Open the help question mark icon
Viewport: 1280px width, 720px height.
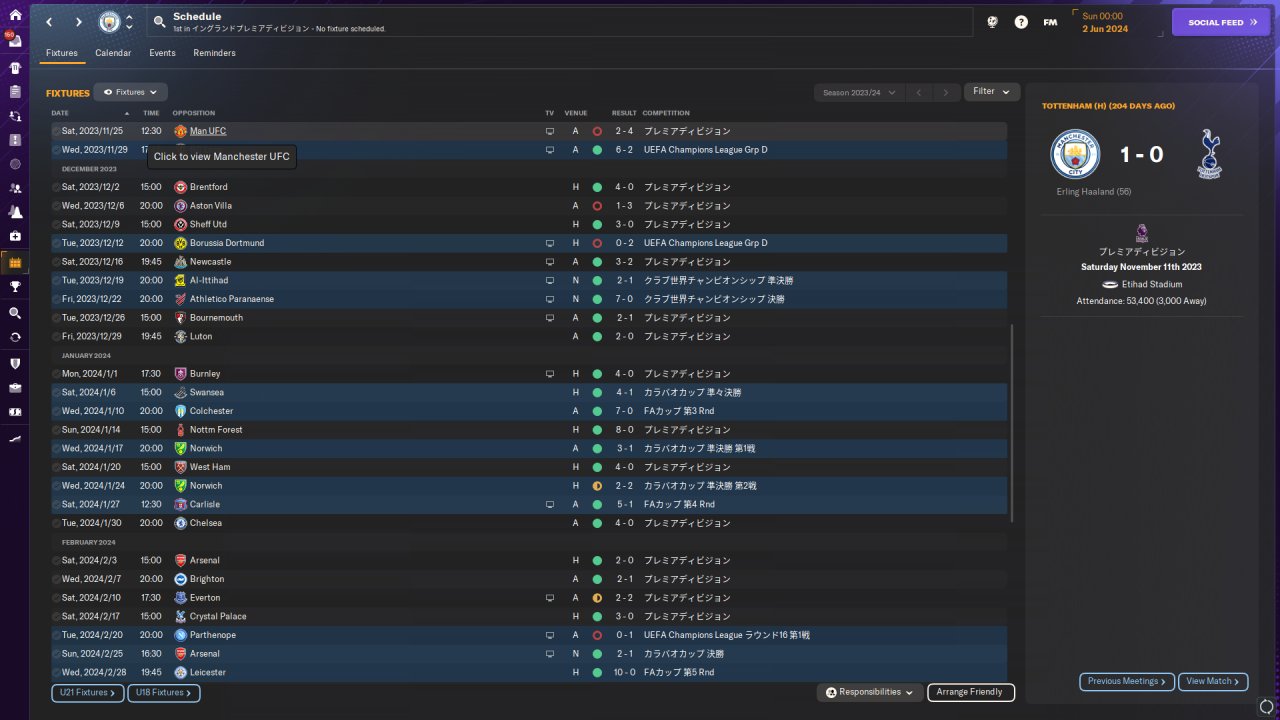(1021, 22)
